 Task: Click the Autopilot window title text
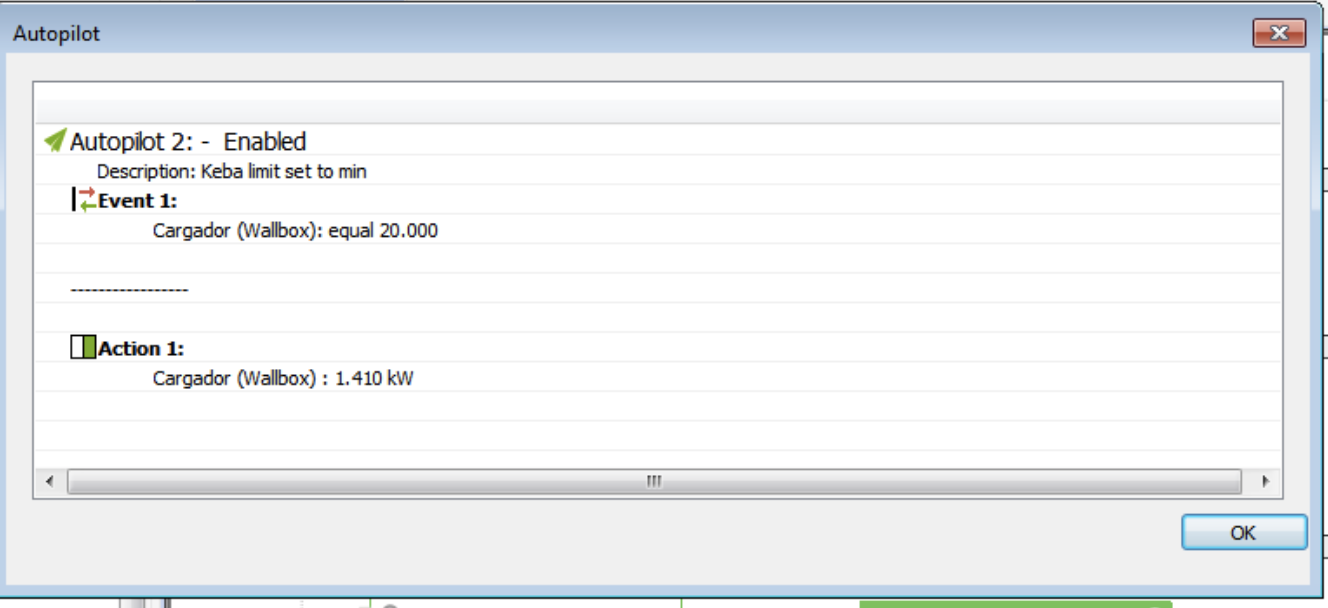[x=57, y=34]
